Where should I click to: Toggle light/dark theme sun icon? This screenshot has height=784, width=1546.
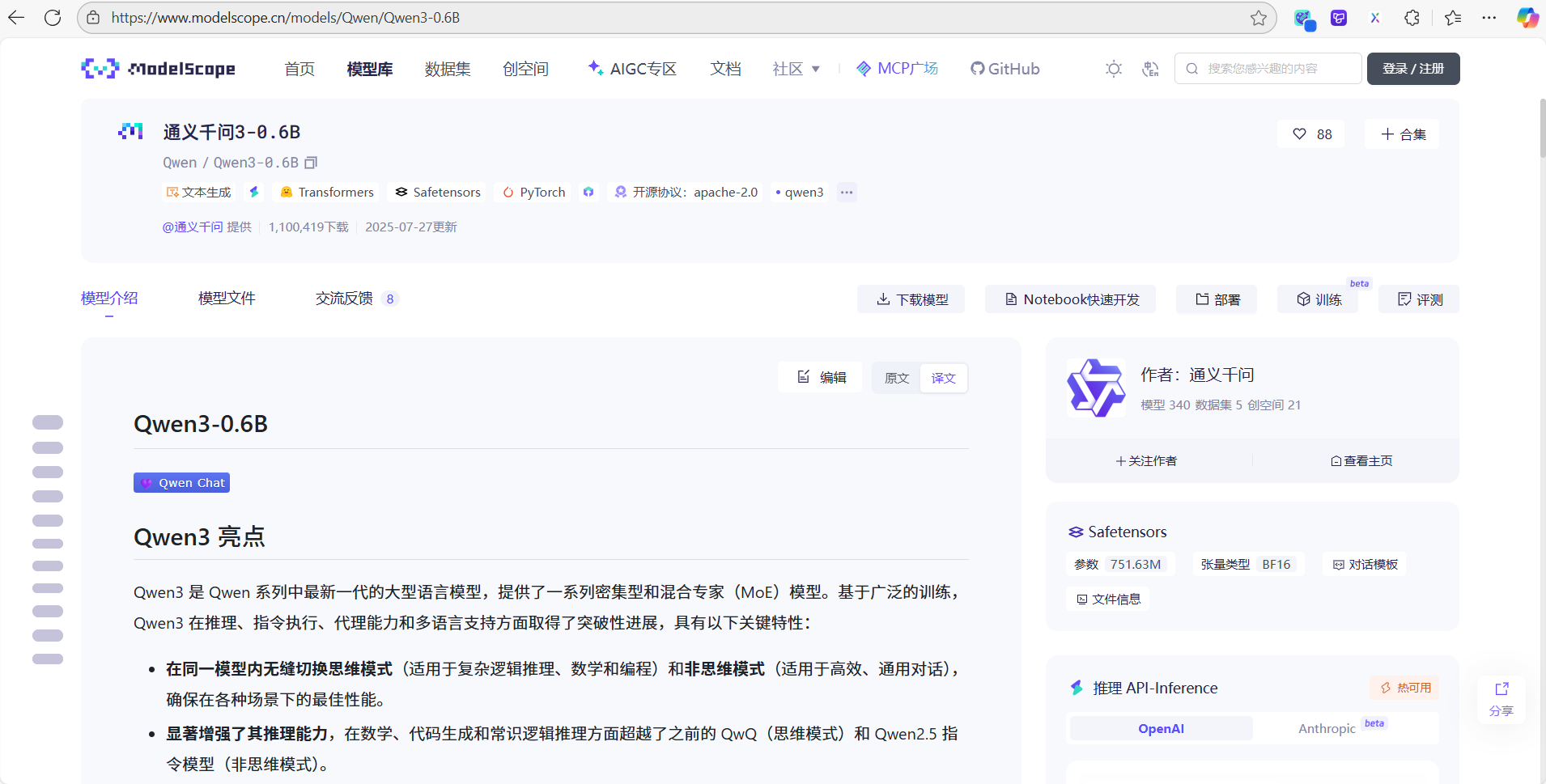pyautogui.click(x=1114, y=69)
